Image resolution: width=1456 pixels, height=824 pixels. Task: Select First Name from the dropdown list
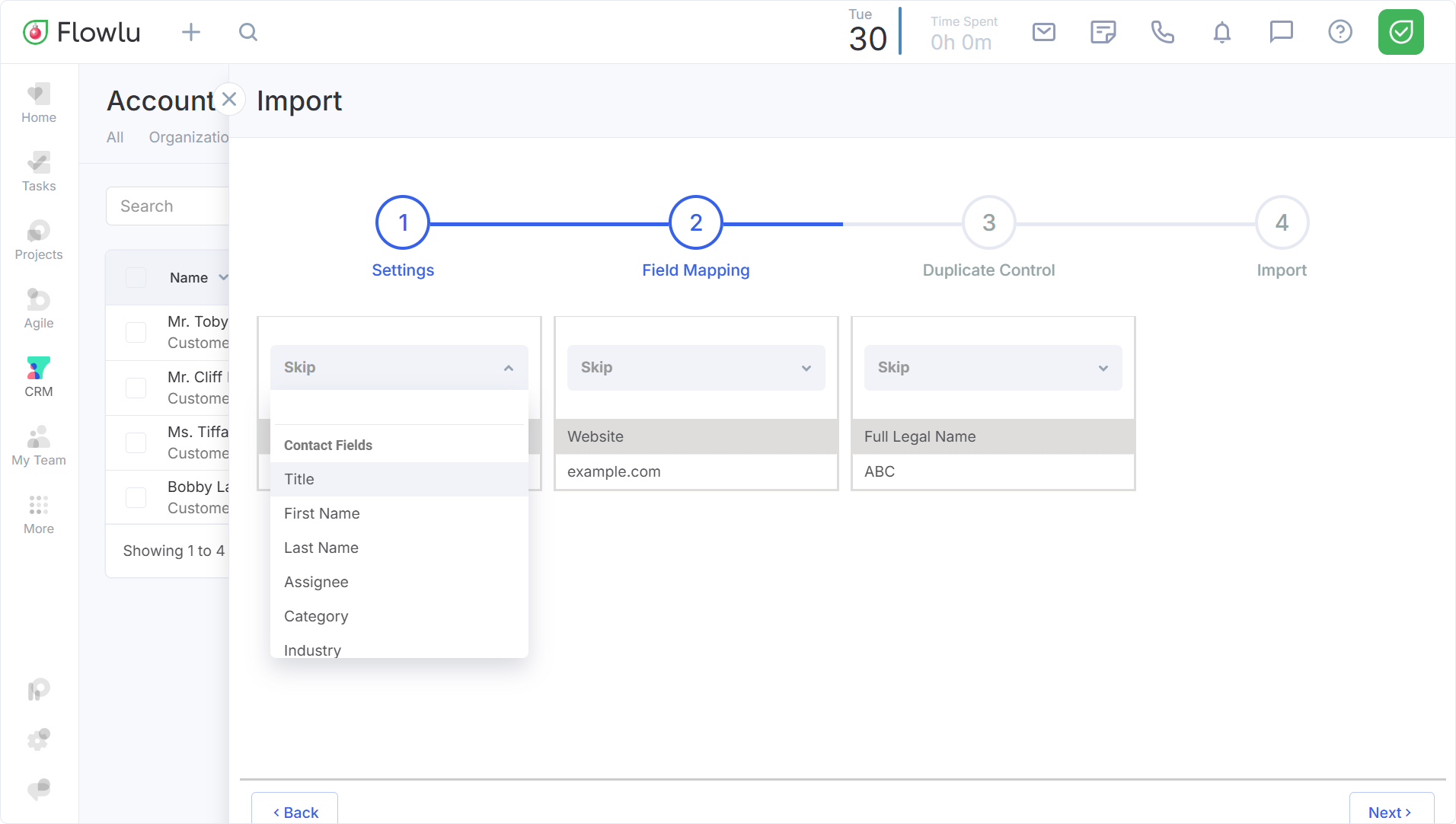[x=322, y=513]
